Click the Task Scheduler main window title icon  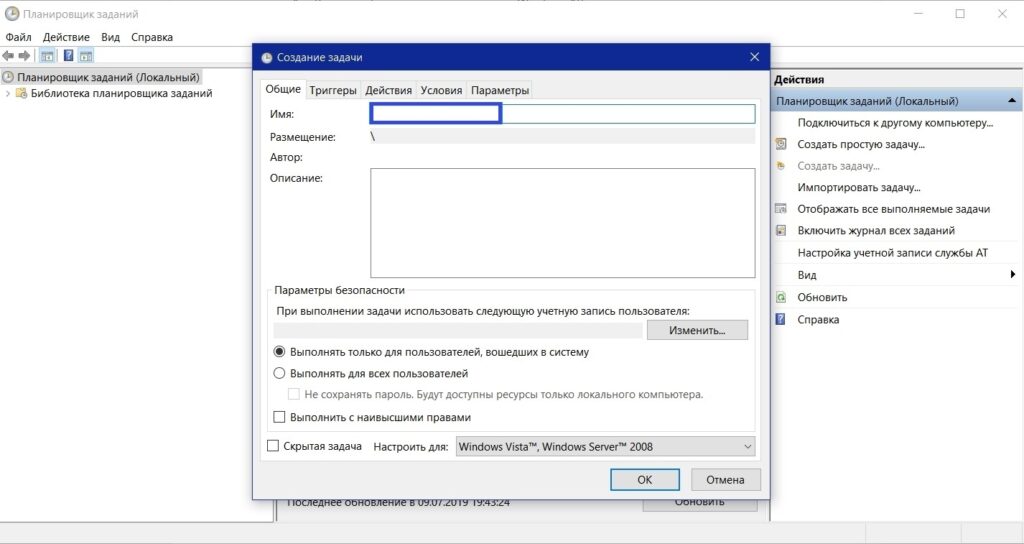click(x=12, y=14)
